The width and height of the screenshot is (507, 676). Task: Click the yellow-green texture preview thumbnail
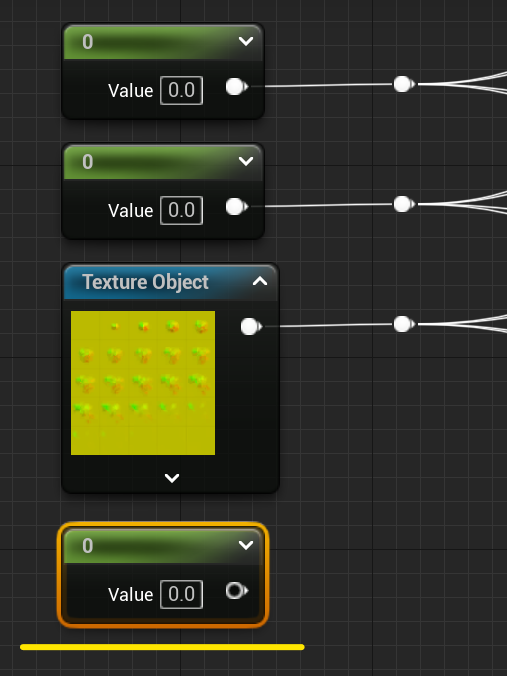coord(143,383)
